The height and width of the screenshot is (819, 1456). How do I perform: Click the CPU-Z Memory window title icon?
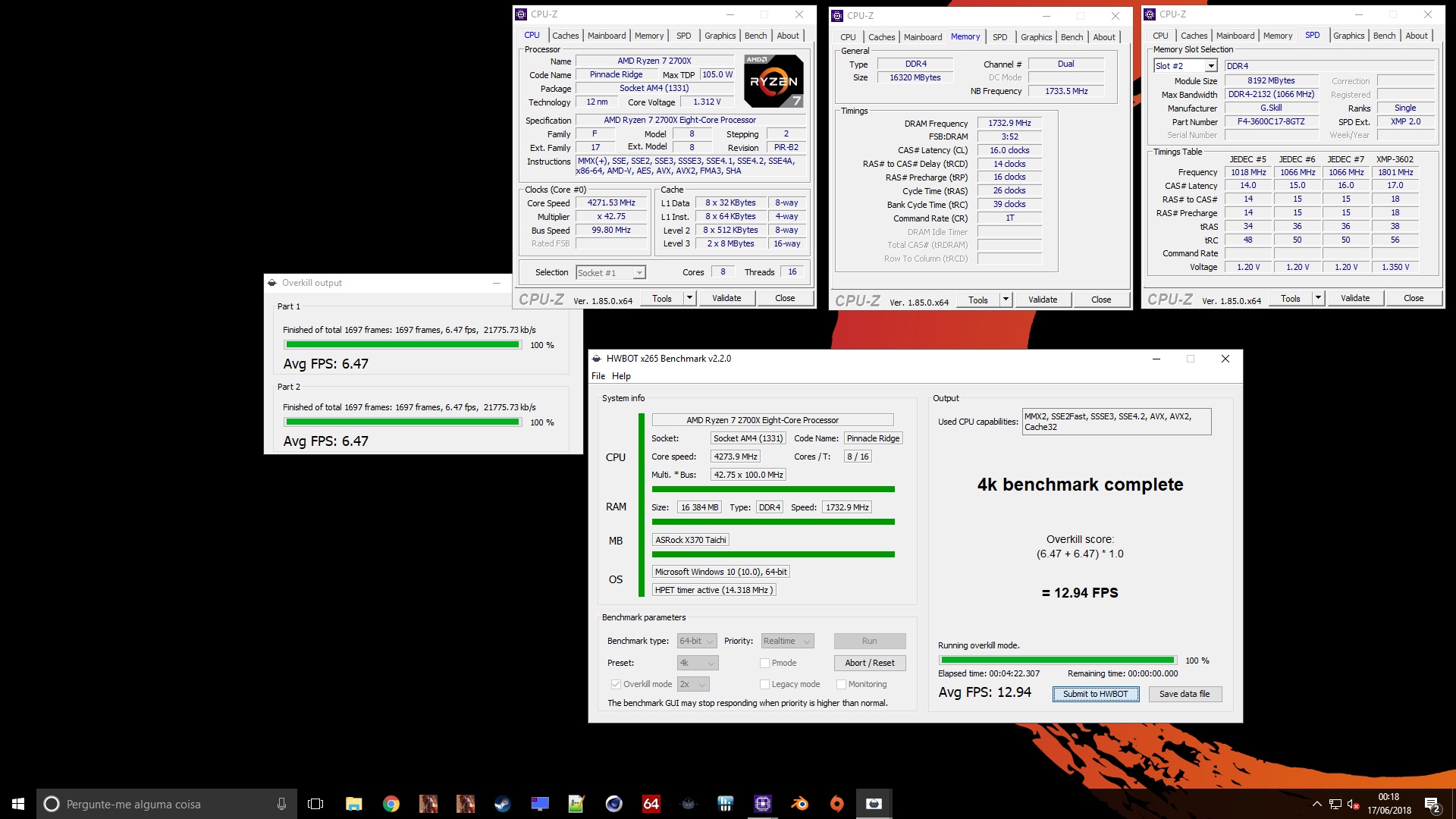[x=837, y=15]
